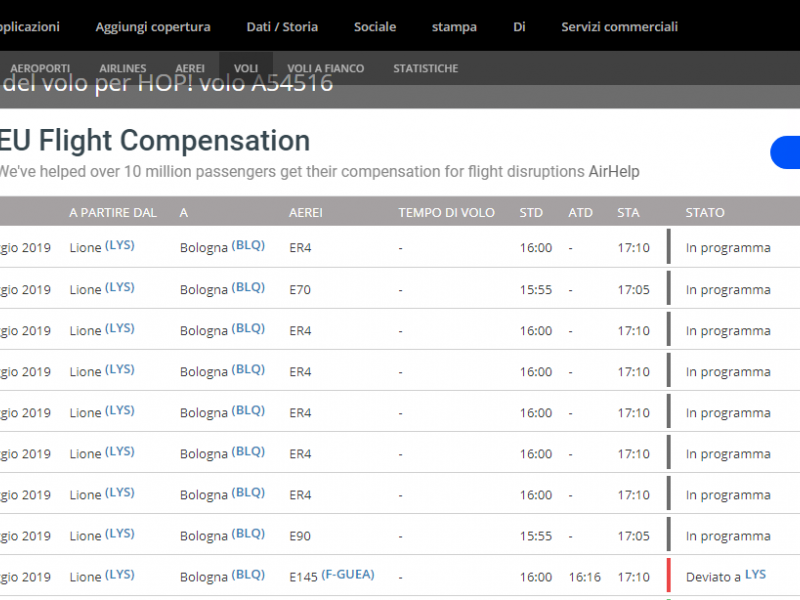Open the LYS link after Deviato a

click(x=755, y=575)
